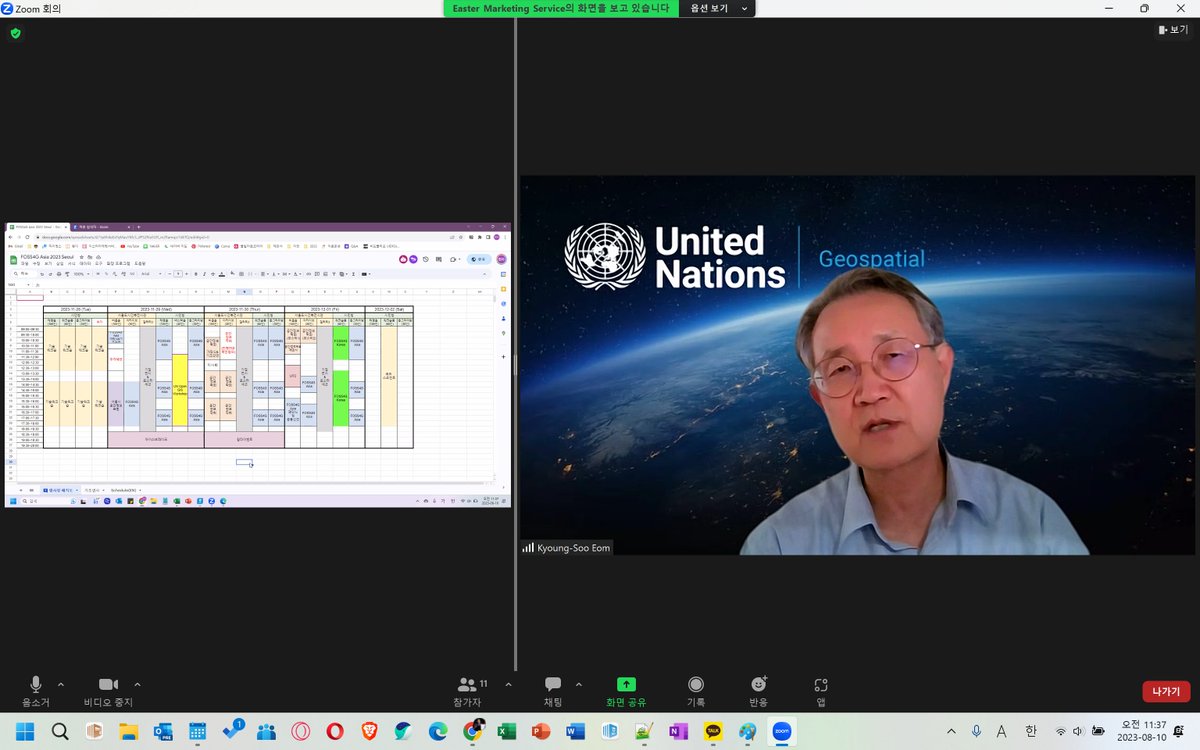Open the 채팅 chat panel

553,691
